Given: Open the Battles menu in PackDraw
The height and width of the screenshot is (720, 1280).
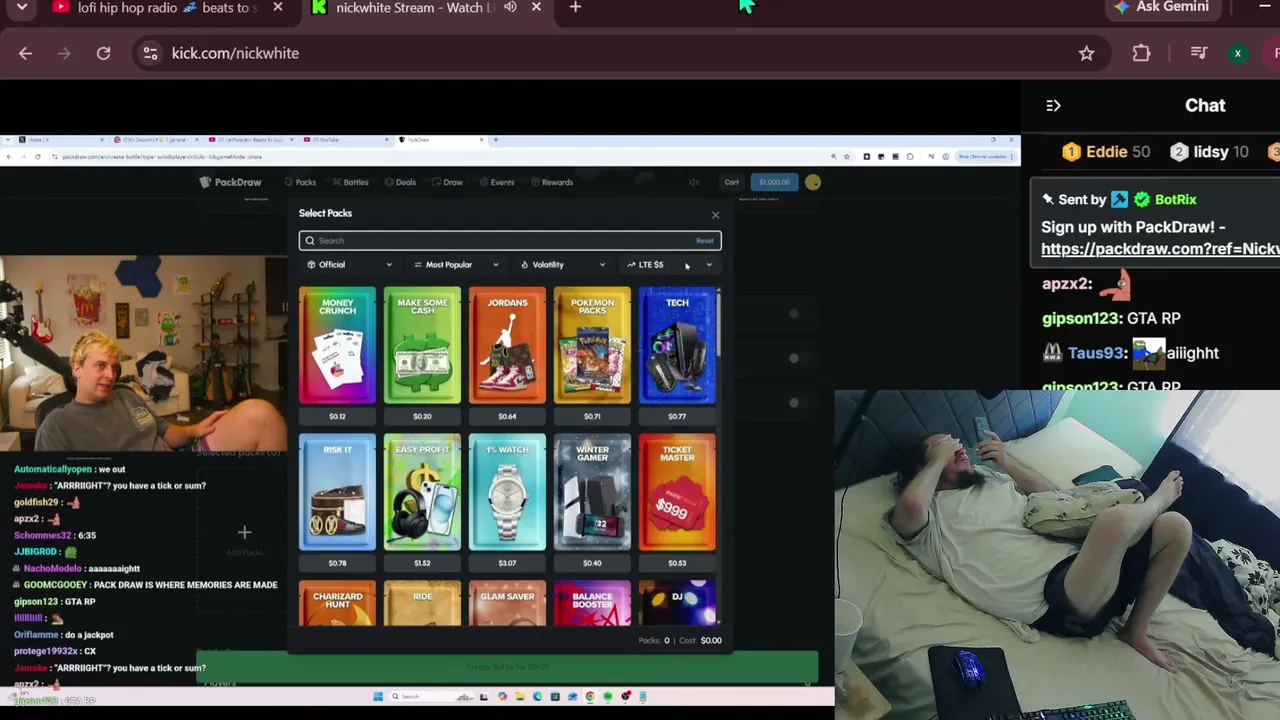Looking at the screenshot, I should pos(351,182).
